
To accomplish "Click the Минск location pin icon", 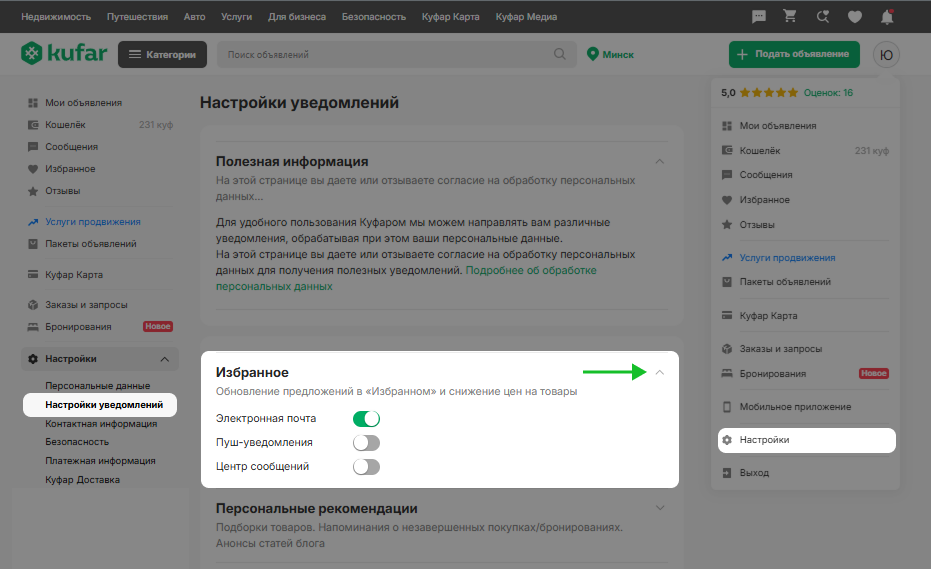I will [592, 54].
